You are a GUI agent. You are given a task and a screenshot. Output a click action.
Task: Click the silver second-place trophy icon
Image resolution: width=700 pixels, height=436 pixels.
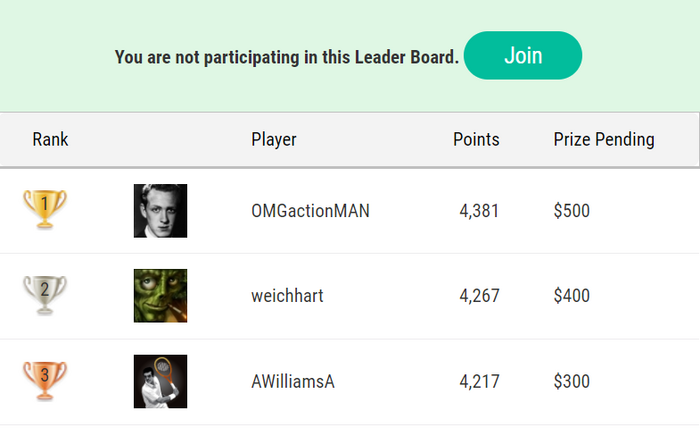[x=45, y=295]
